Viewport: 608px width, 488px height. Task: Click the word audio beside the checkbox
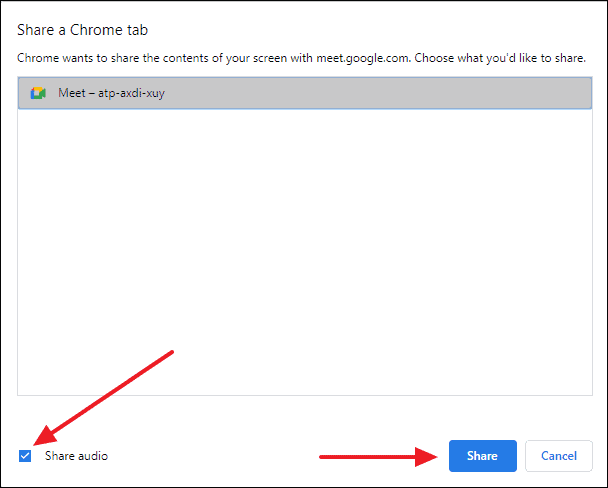[x=92, y=456]
